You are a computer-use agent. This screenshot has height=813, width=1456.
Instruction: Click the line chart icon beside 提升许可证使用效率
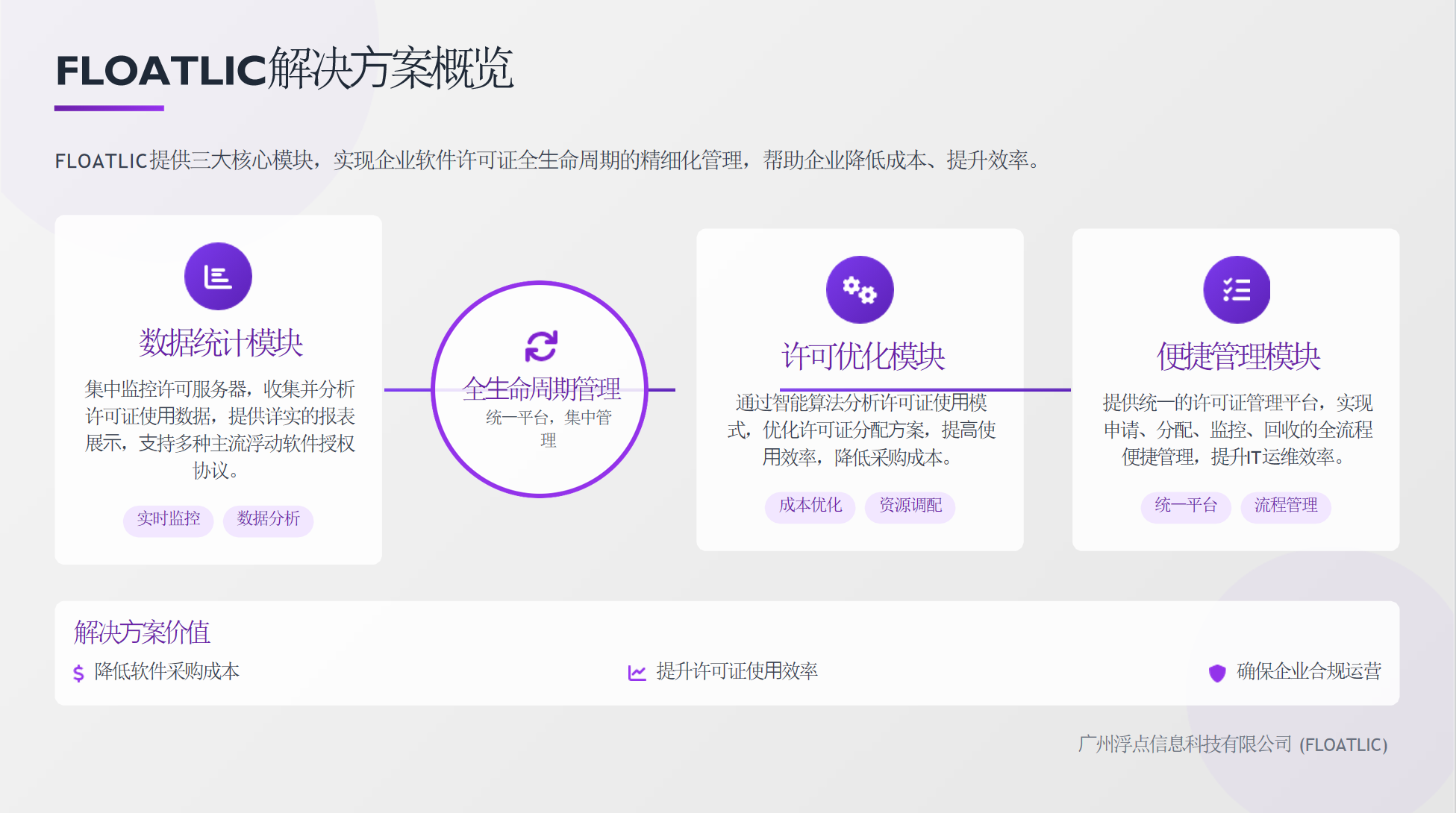point(637,673)
